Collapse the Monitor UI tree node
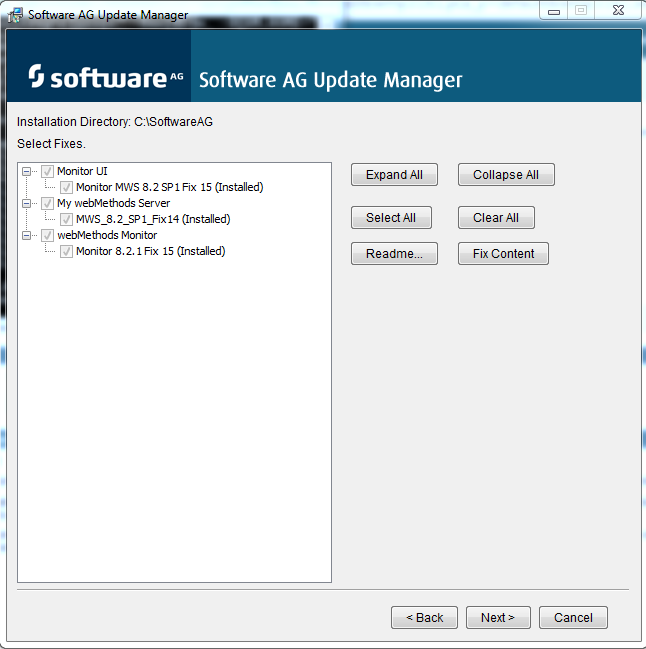The image size is (646, 649). (x=26, y=171)
